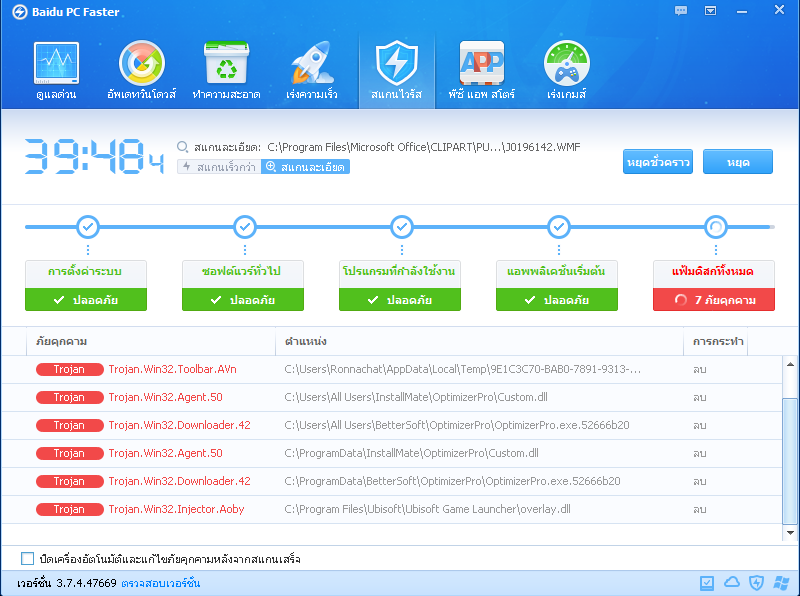Click the หยุดชั่วคราว pause button
Viewport: 800px width, 596px height.
coord(658,162)
